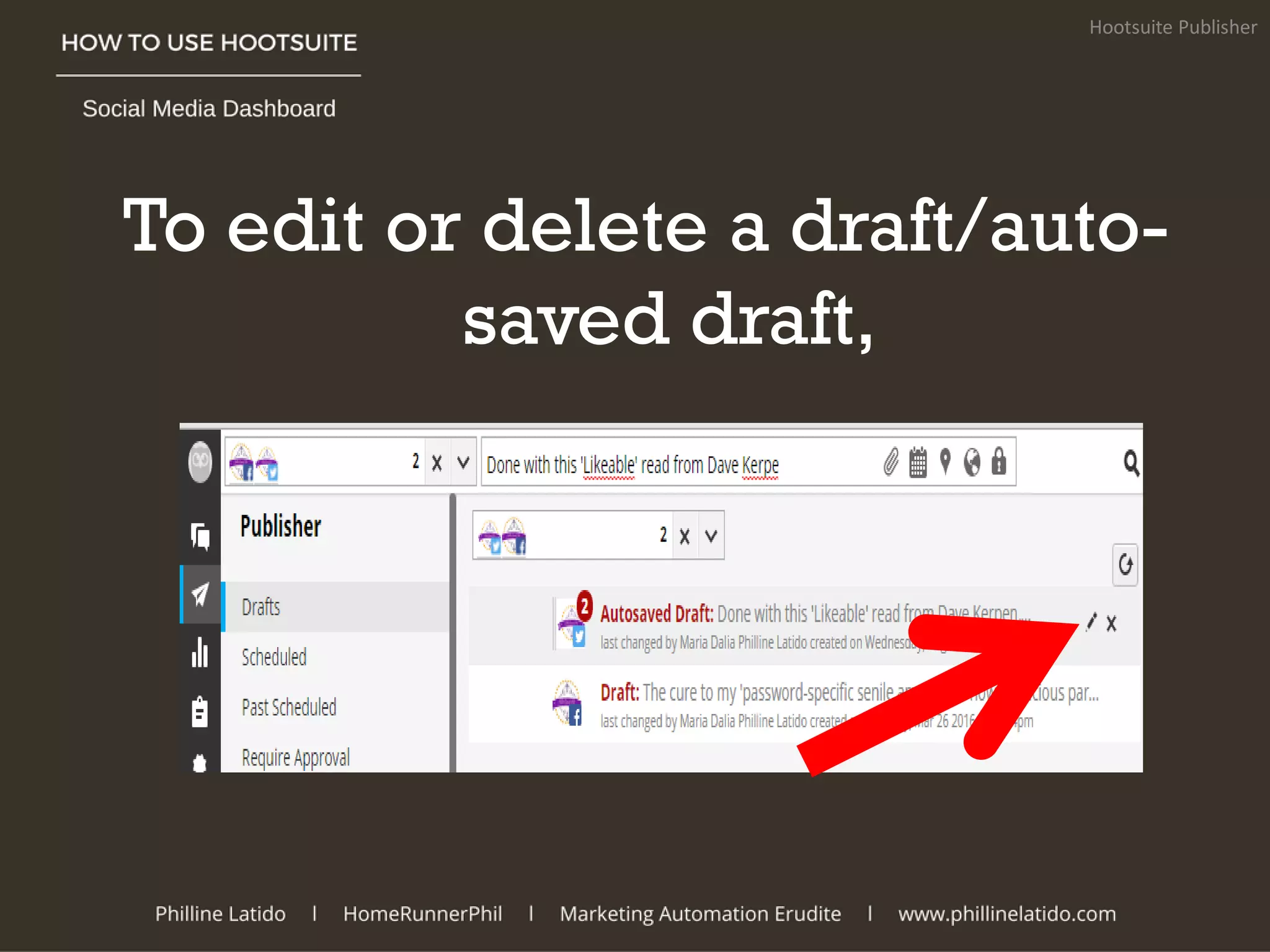
Task: Click the Facebook draft profile thumbnail
Action: pyautogui.click(x=567, y=703)
